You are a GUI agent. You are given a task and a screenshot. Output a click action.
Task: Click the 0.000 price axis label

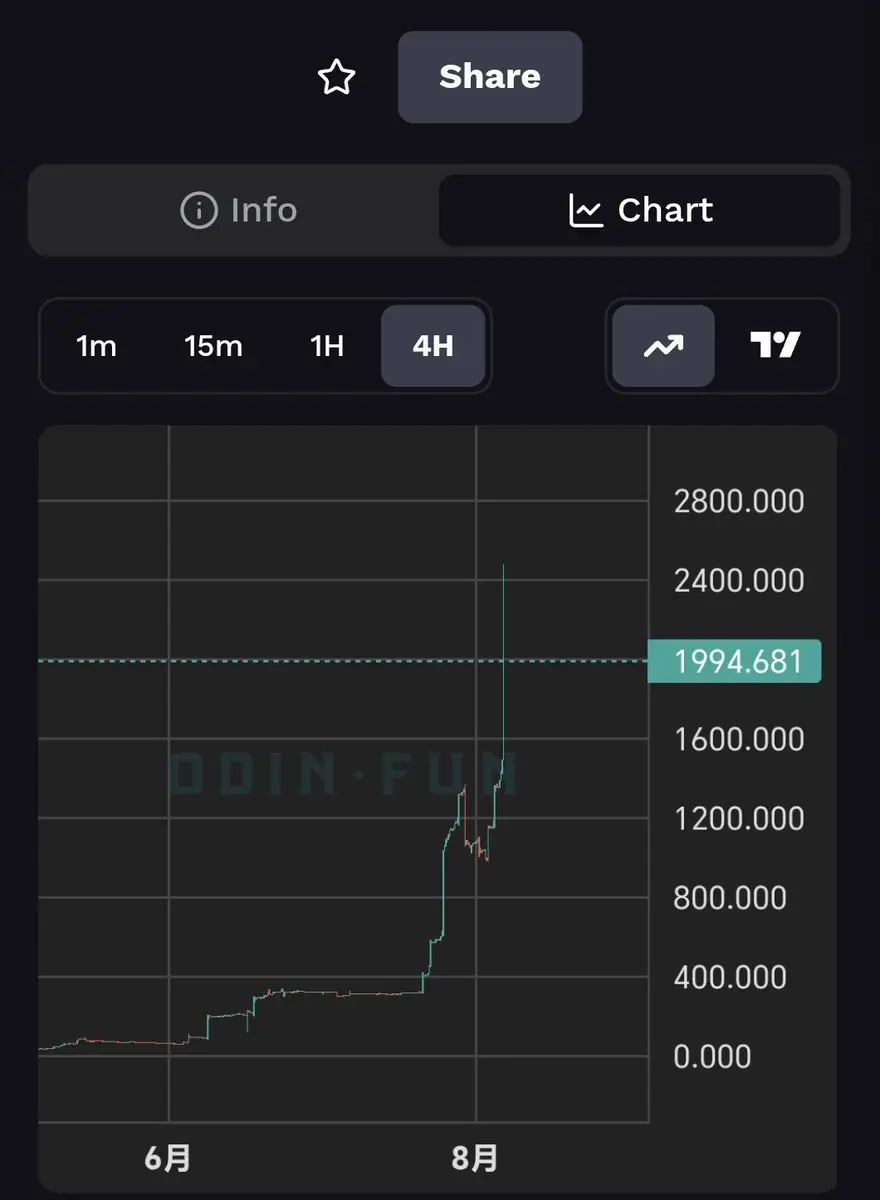coord(712,1056)
